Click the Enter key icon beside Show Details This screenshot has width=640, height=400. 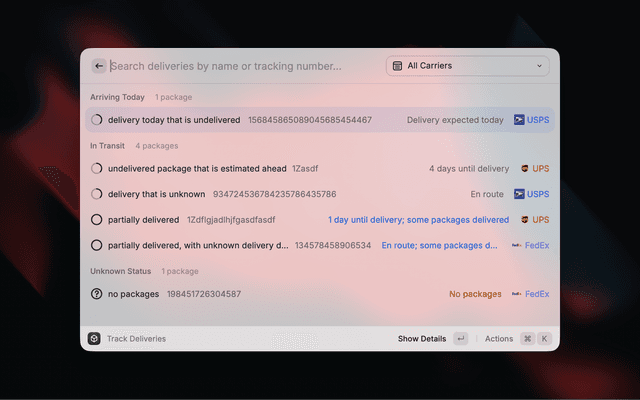460,339
